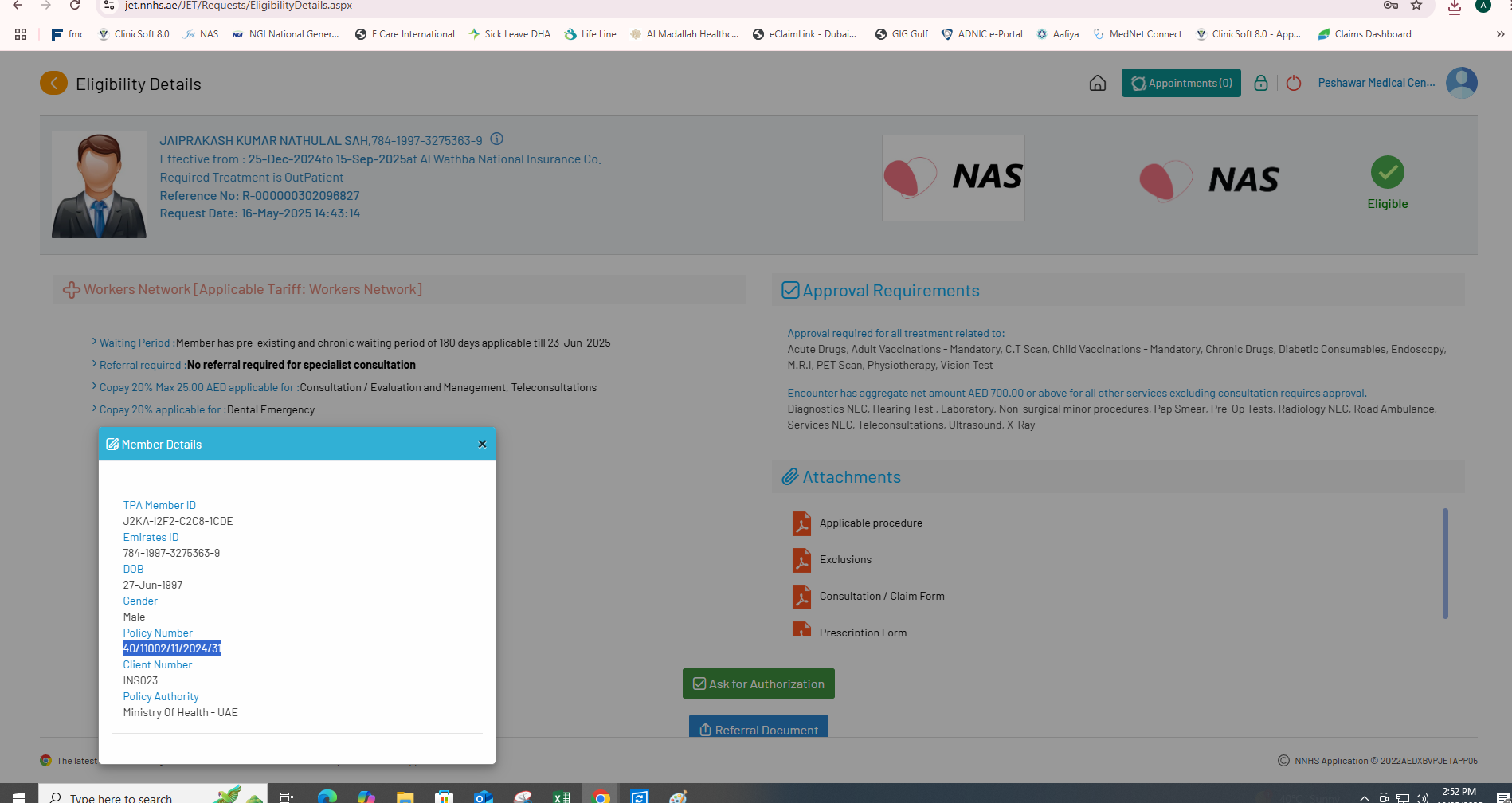Image resolution: width=1512 pixels, height=803 pixels.
Task: Expand the Waiting Period row
Action: tap(94, 343)
